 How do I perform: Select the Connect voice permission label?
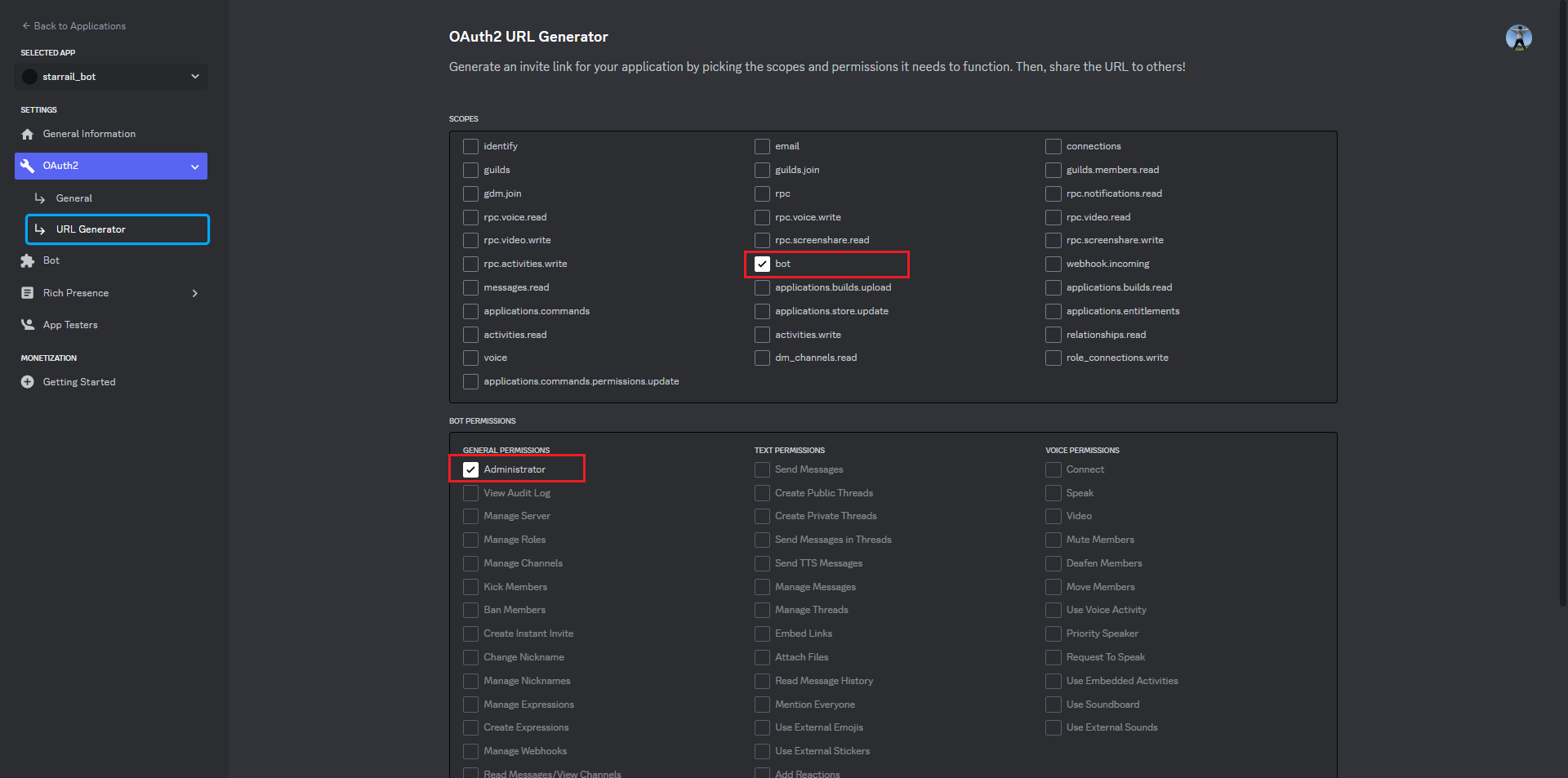(1085, 469)
